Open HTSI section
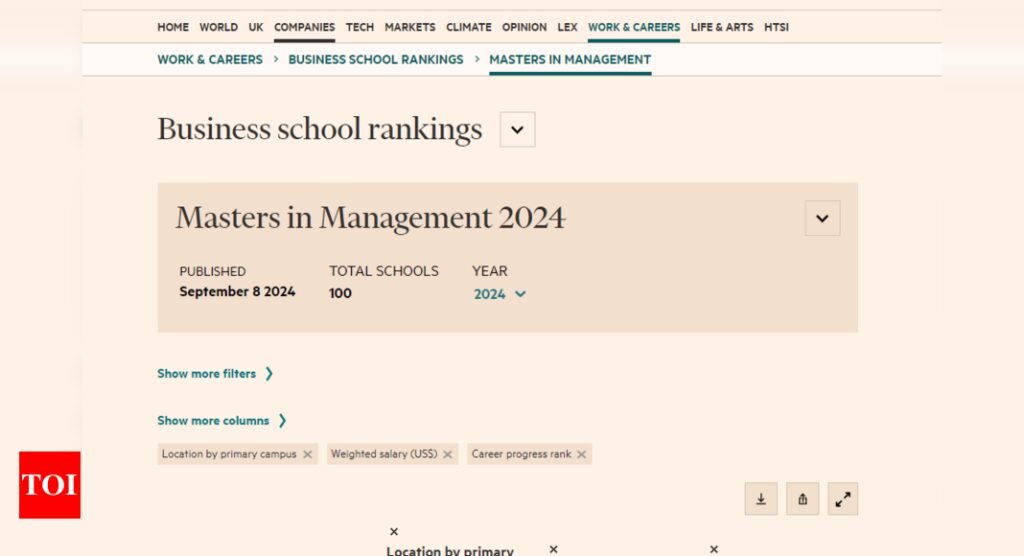Screen dimensions: 1024x556 click(x=776, y=27)
